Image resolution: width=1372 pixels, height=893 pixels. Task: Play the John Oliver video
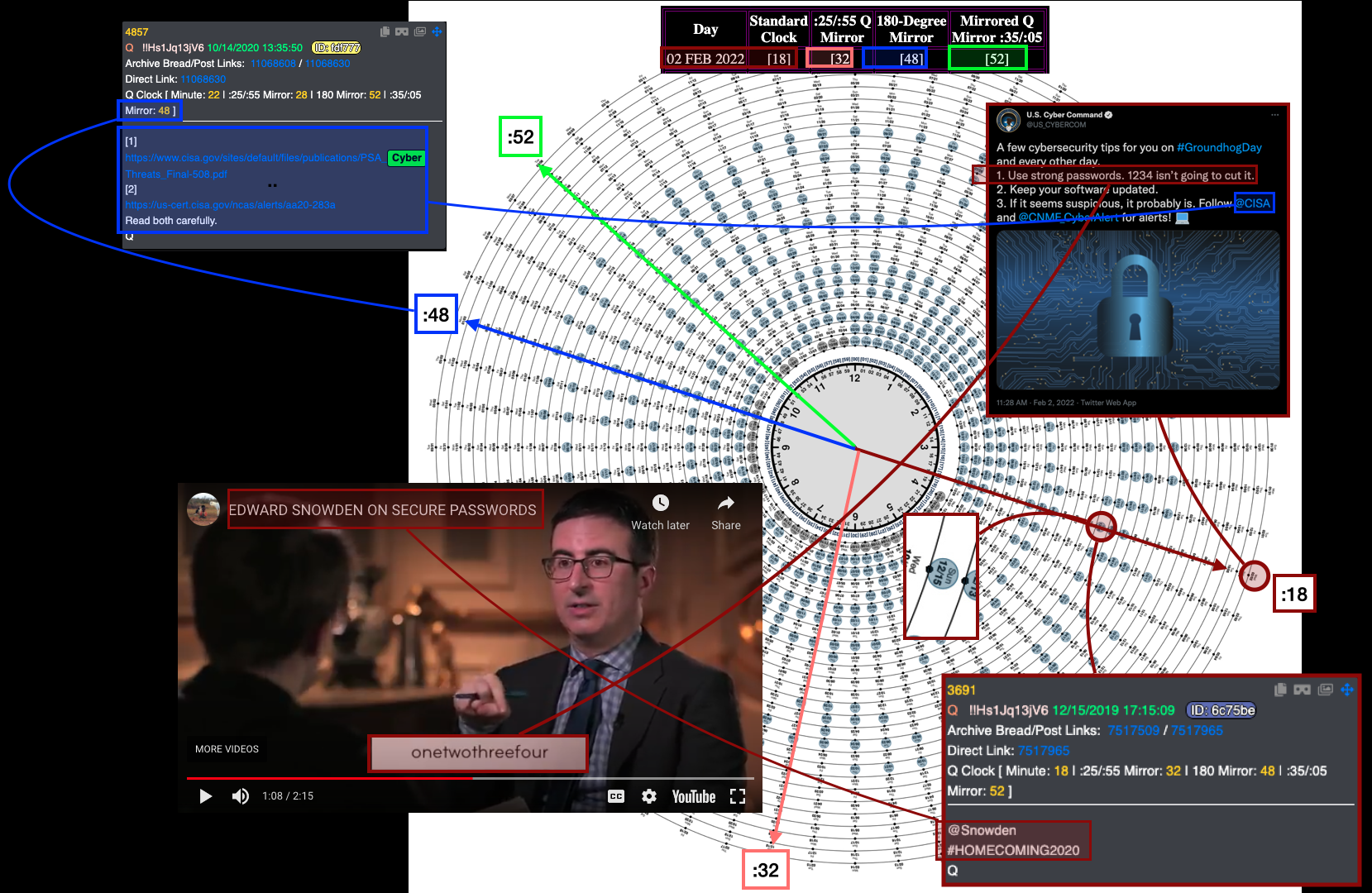206,796
